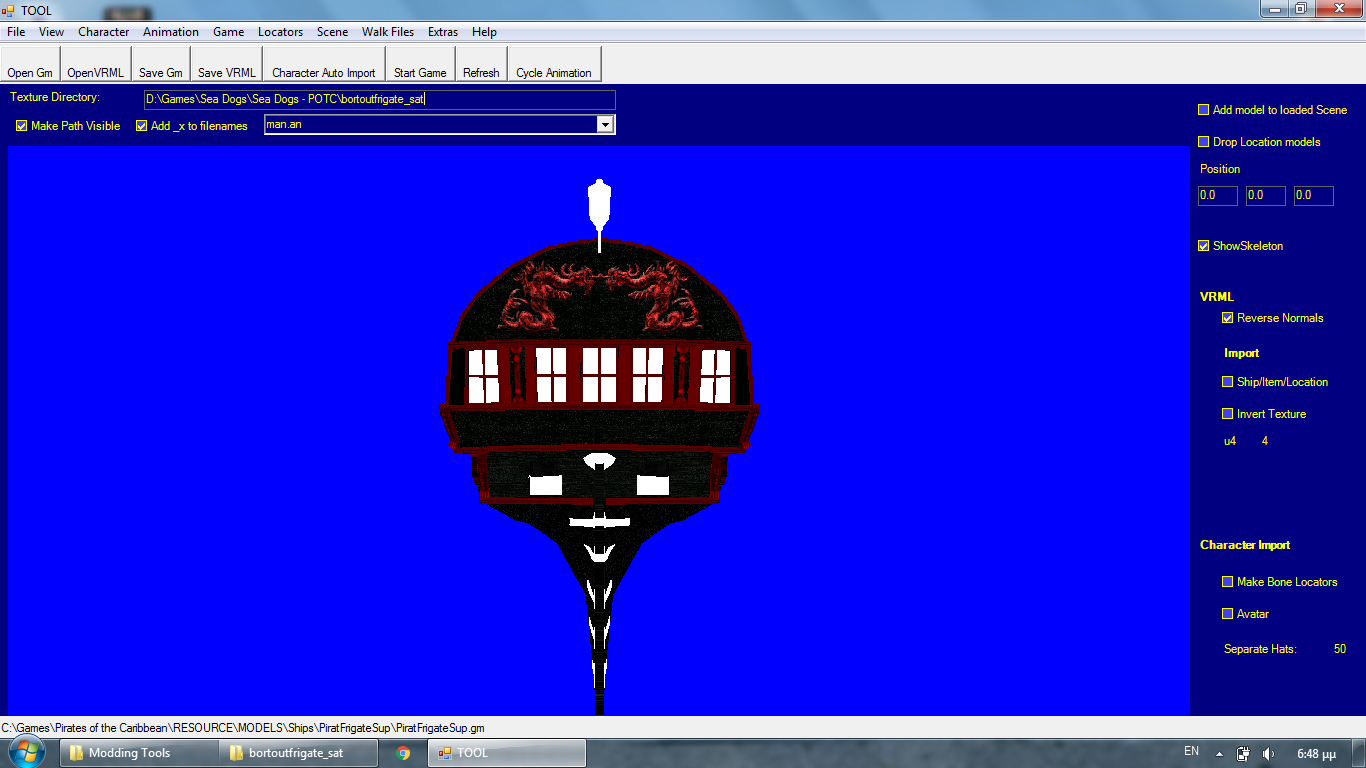Switch to Modding Tools folder in taskbar

tap(139, 753)
